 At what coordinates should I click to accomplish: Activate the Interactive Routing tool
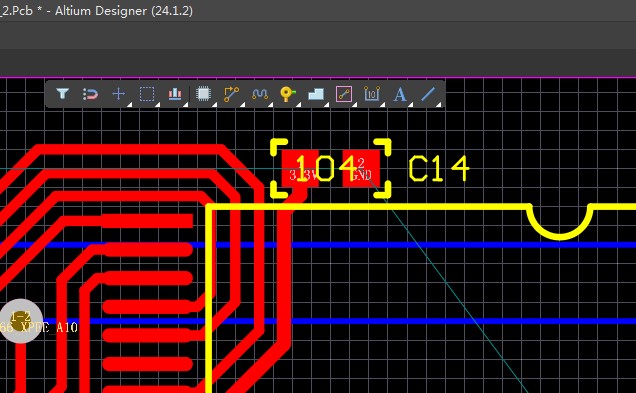coord(231,94)
